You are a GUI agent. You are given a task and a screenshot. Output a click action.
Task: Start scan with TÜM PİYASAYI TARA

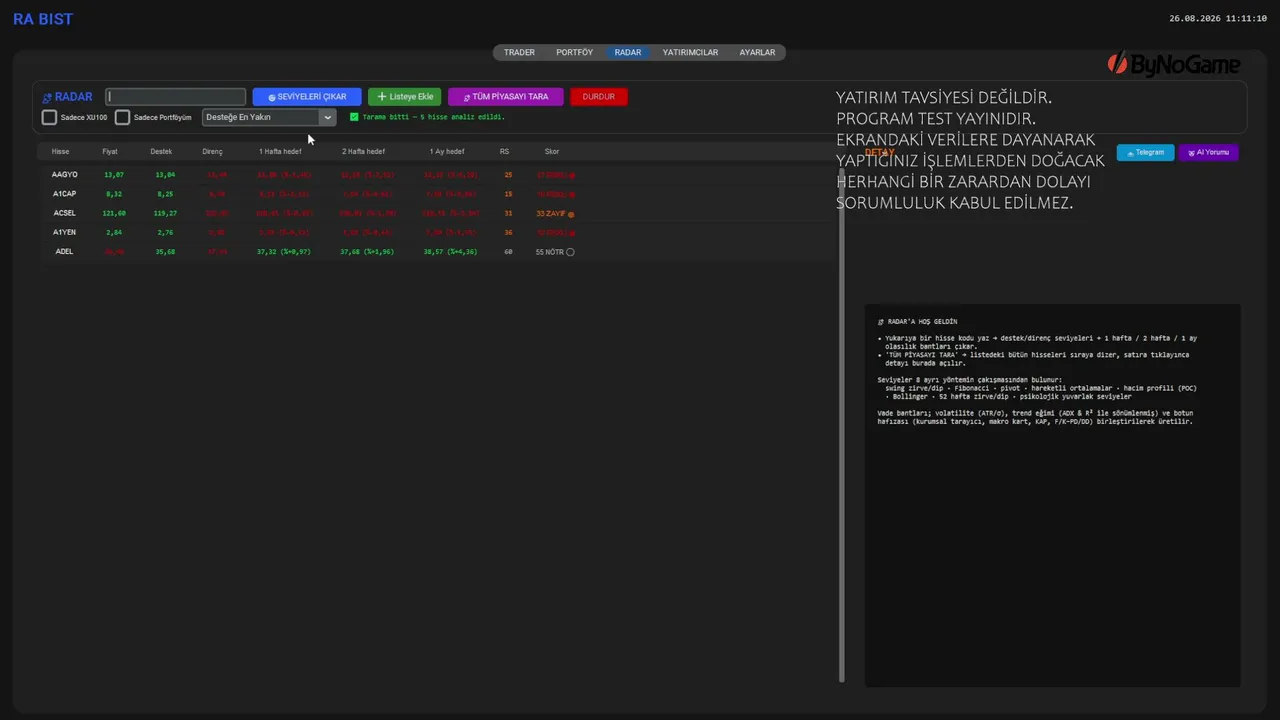click(x=506, y=97)
